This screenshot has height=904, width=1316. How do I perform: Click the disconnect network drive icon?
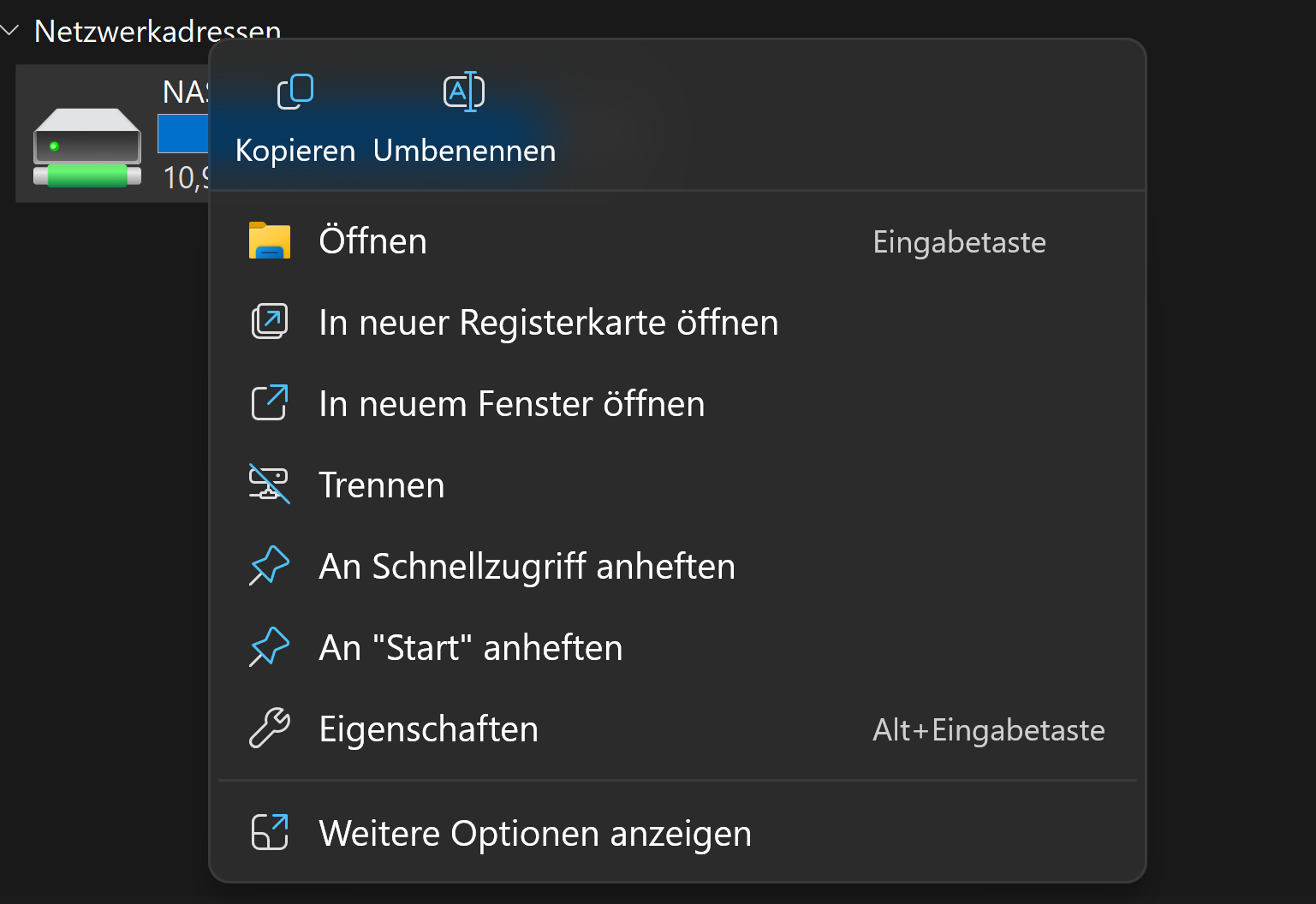pos(270,485)
